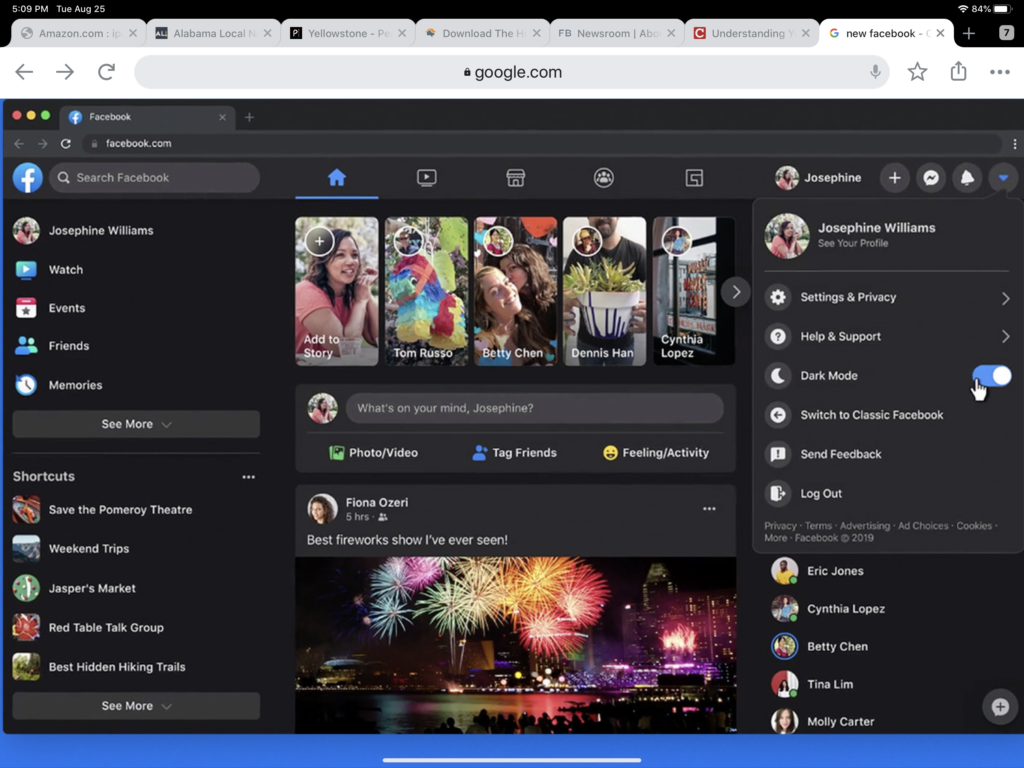Tap the iPad browser share icon
Image resolution: width=1024 pixels, height=768 pixels.
pos(958,72)
